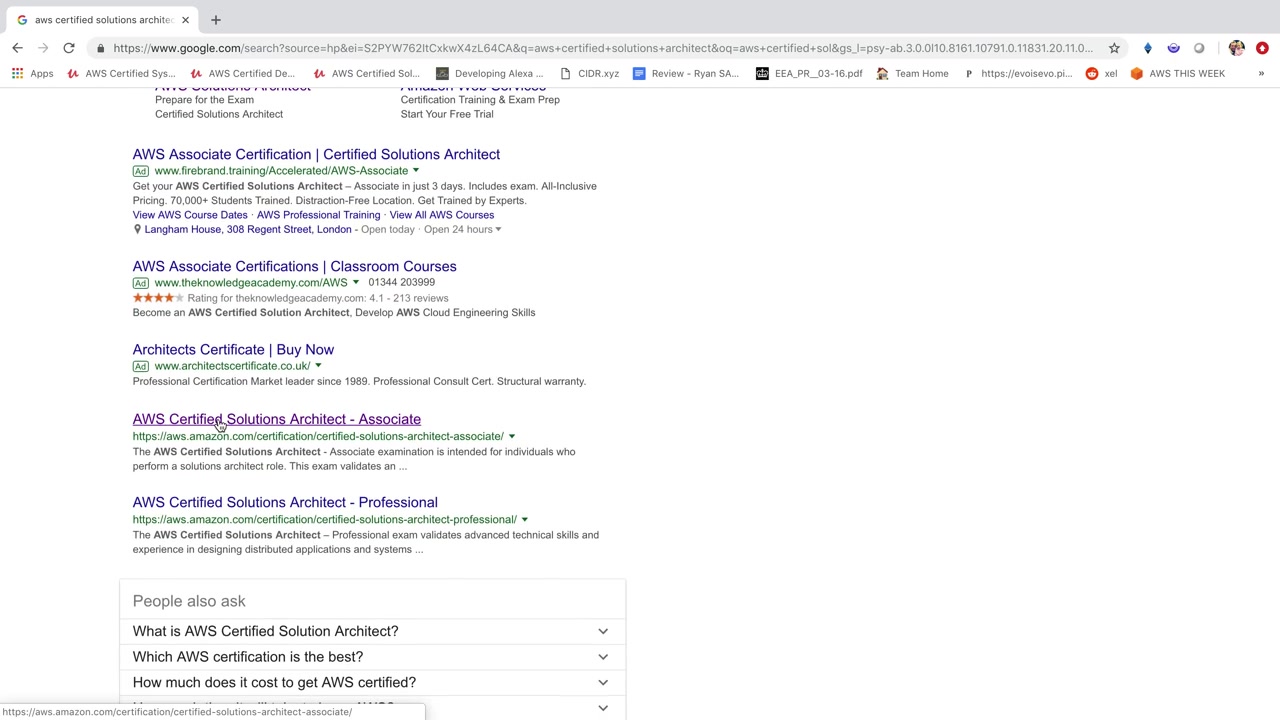
Task: Expand the solutions-architect-professional URL dropdown arrow
Action: click(524, 520)
